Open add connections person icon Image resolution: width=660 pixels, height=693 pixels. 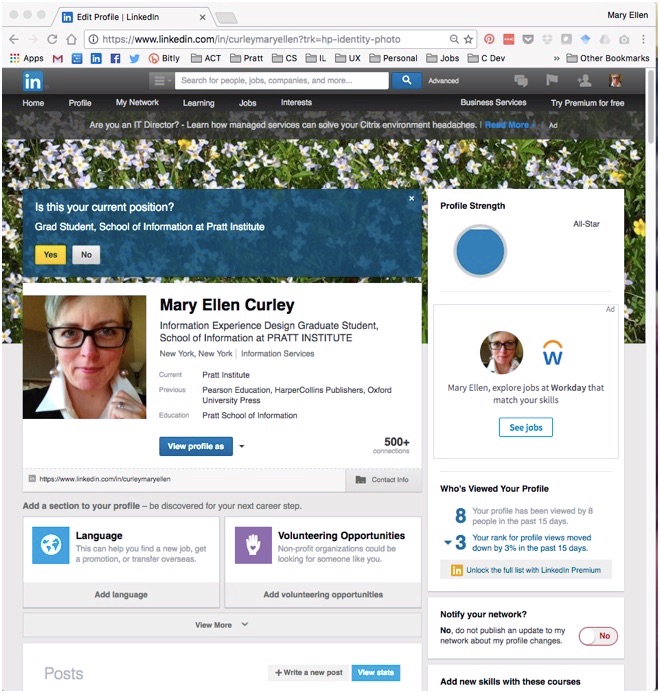pos(584,80)
